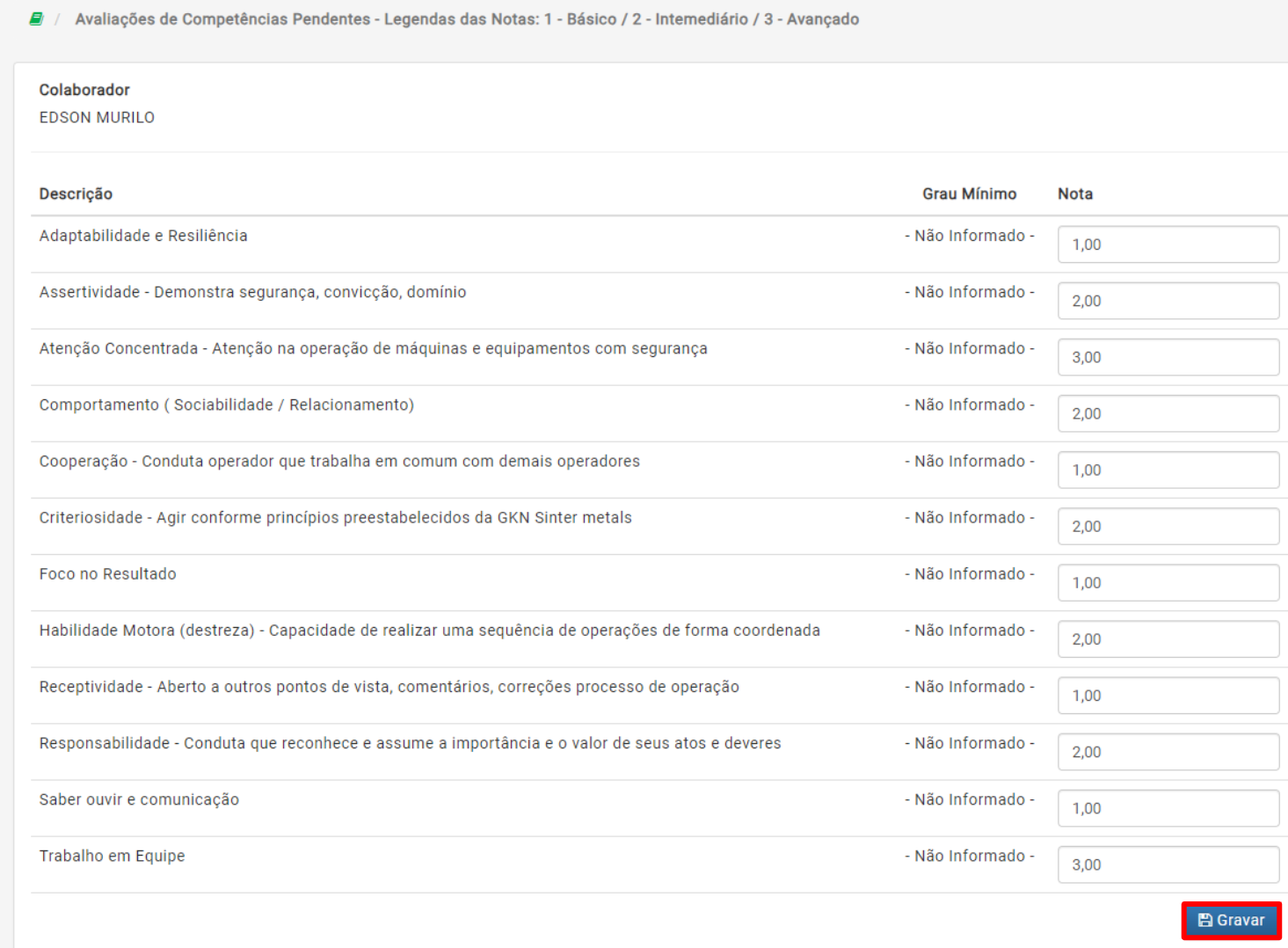Screen dimensions: 1288x948
Task: Click the Nota field for Cooperação
Action: [x=1168, y=470]
